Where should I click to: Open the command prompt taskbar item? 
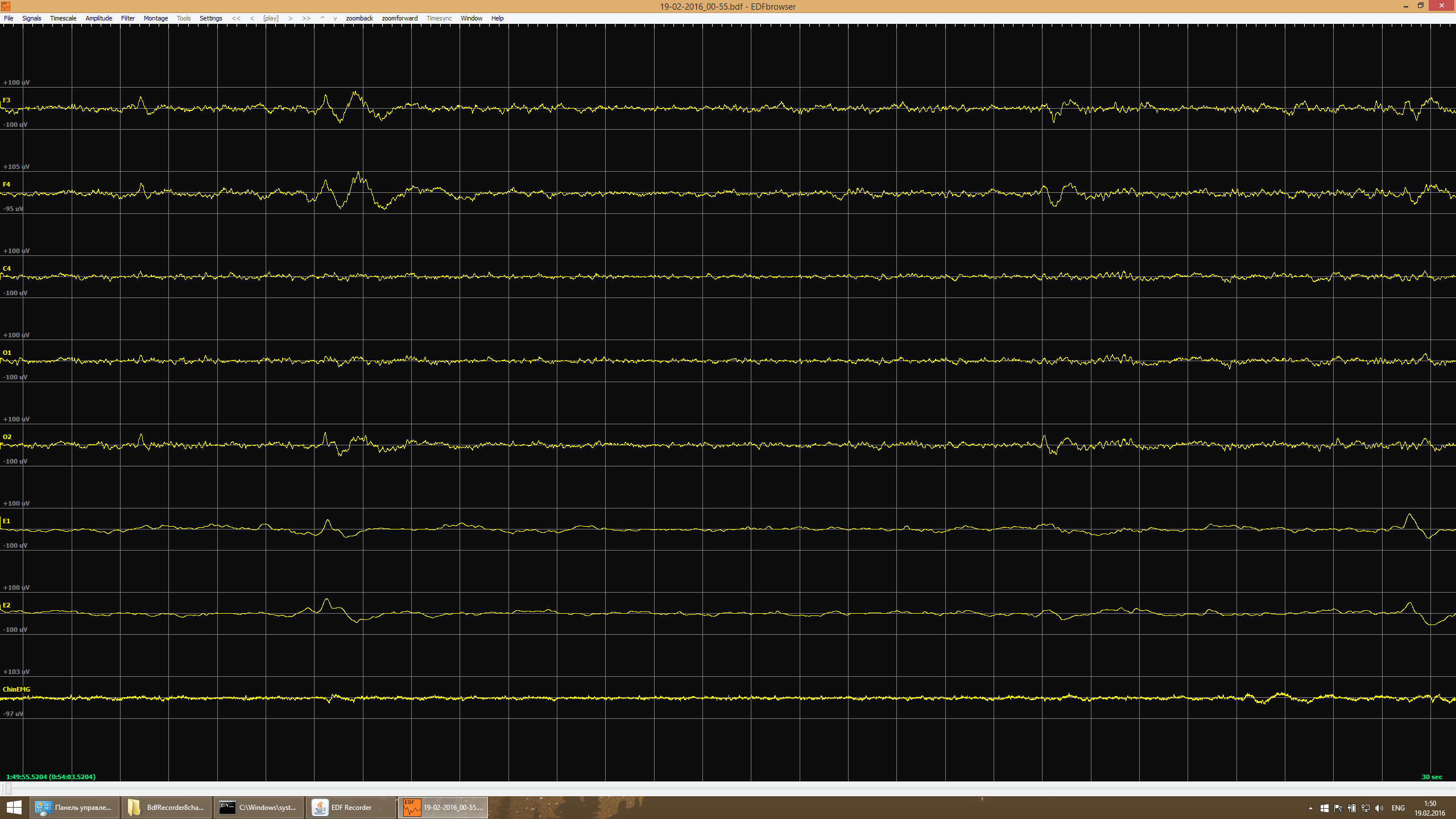259,807
